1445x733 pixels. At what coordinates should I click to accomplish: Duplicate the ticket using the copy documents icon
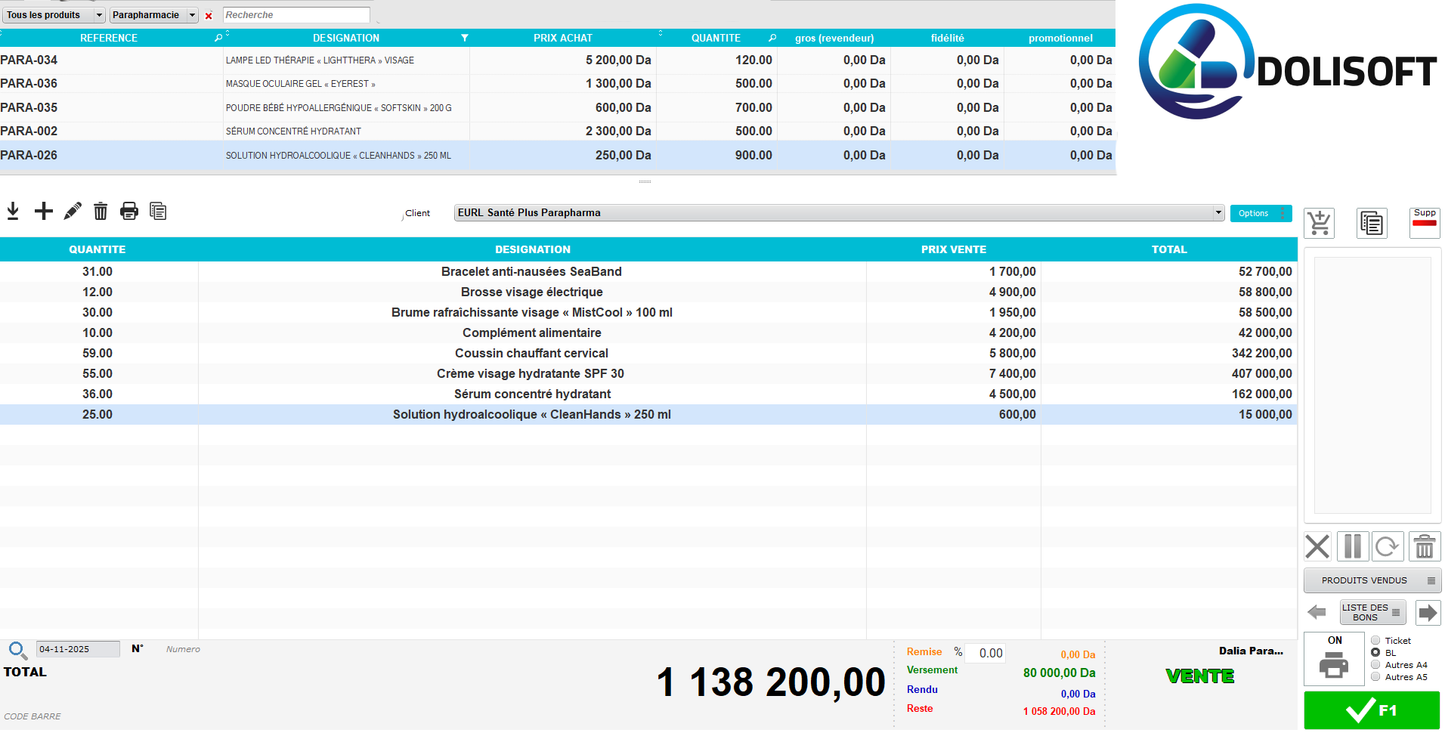[x=157, y=211]
